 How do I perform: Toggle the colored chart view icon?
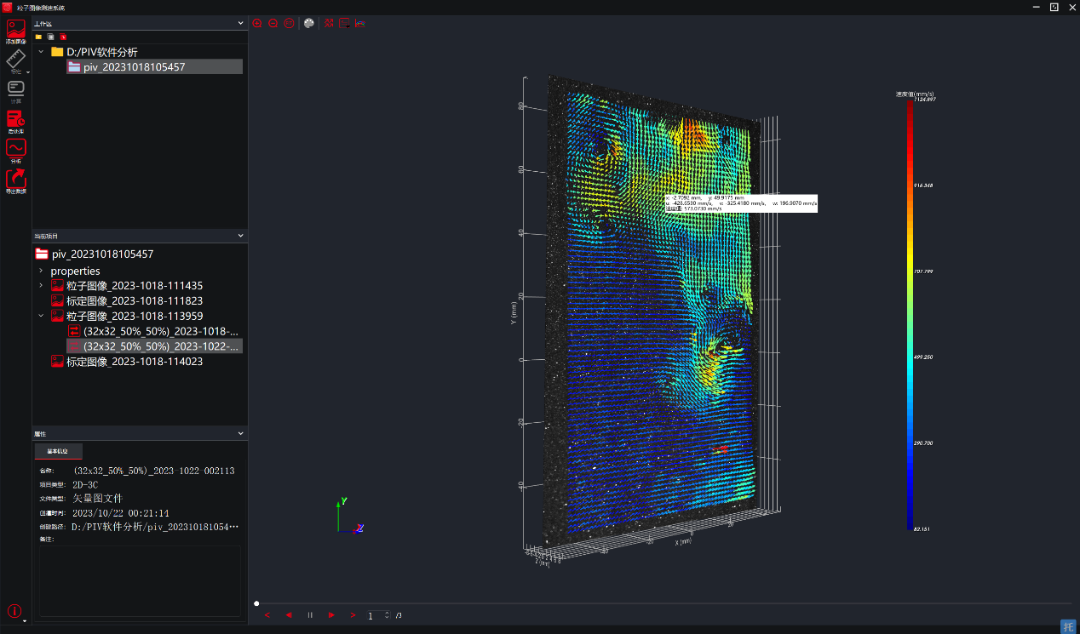click(x=360, y=23)
